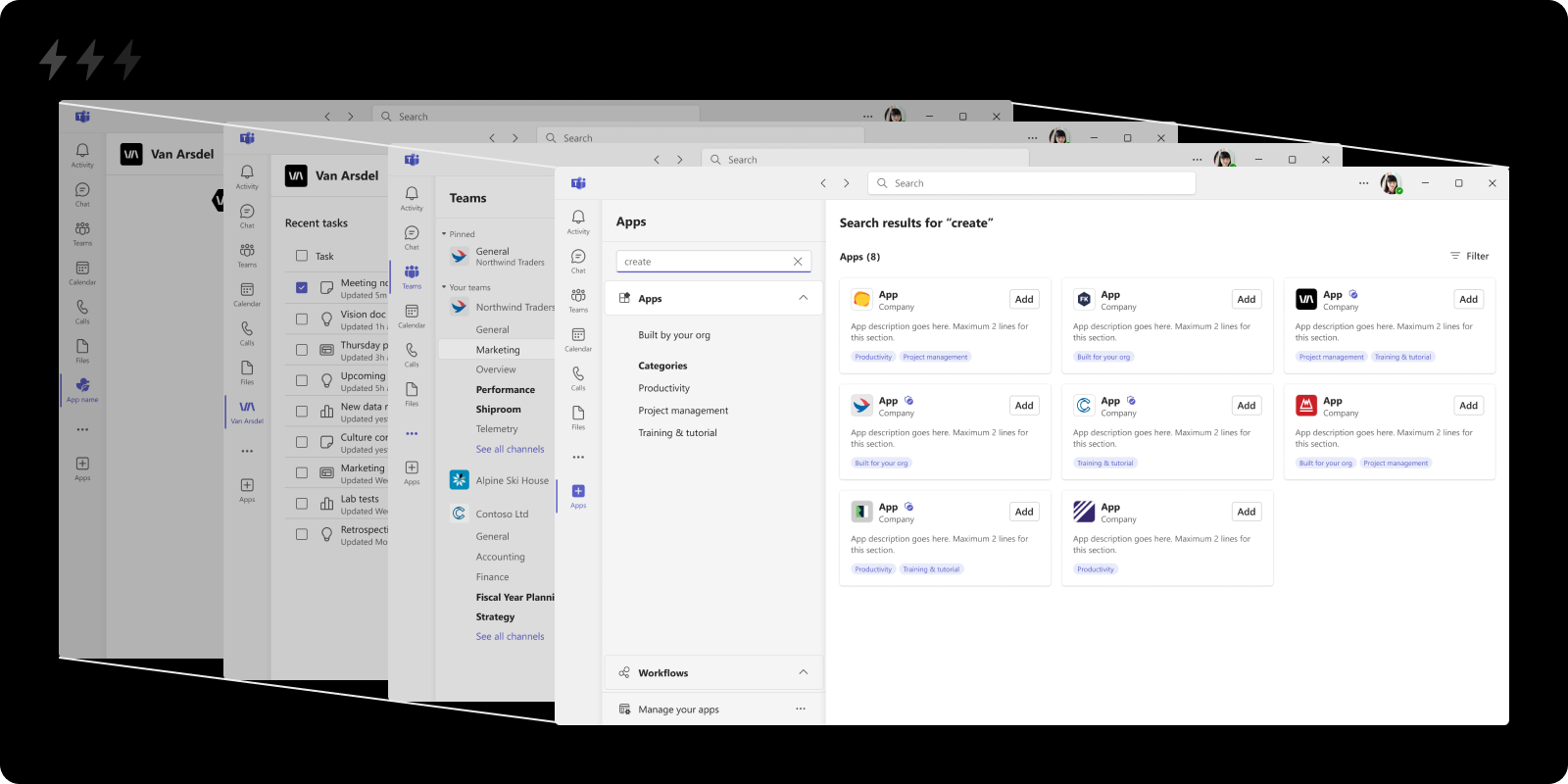Viewport: 1568px width, 784px height.
Task: Select Productivity category
Action: point(663,388)
